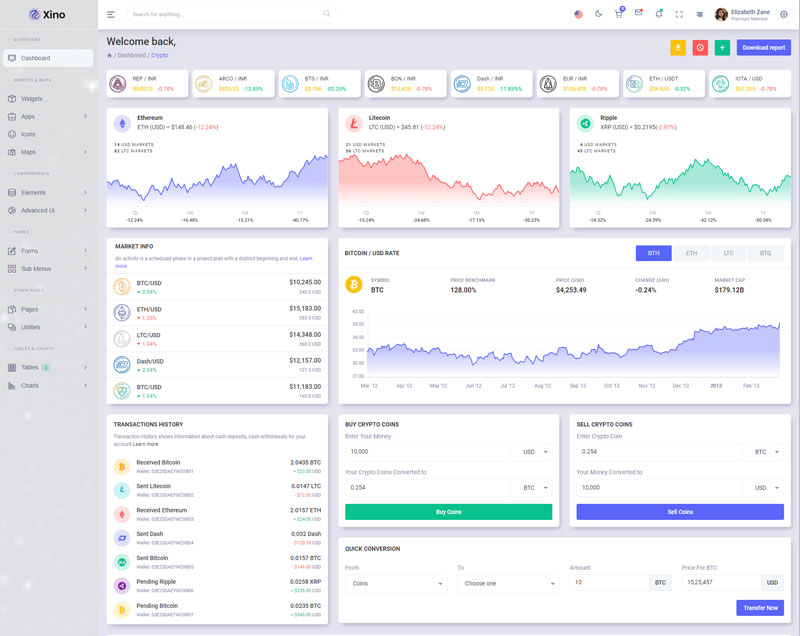This screenshot has height=636, width=800.
Task: Toggle fullscreen mode icon
Action: [x=679, y=14]
